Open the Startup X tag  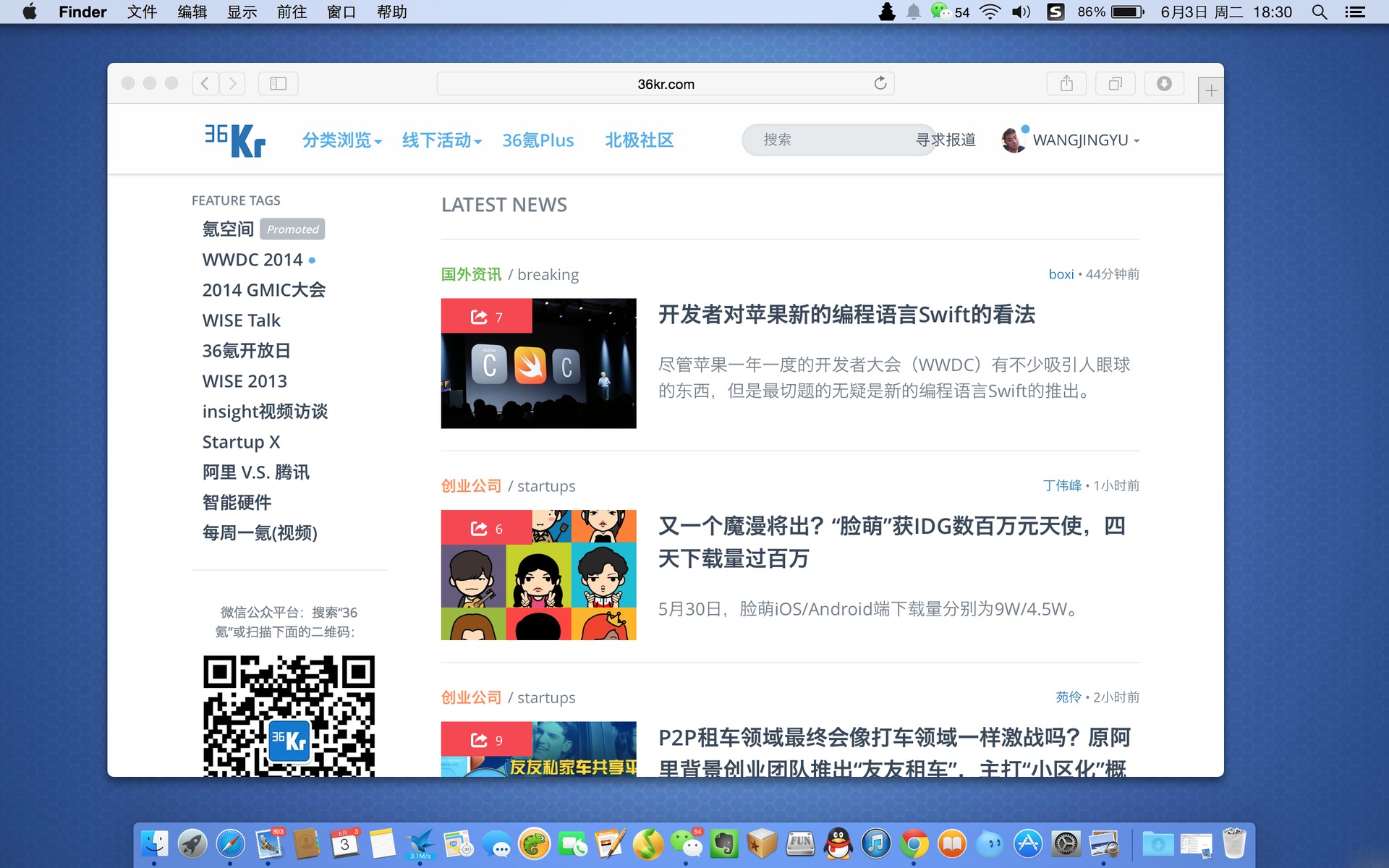click(x=241, y=442)
